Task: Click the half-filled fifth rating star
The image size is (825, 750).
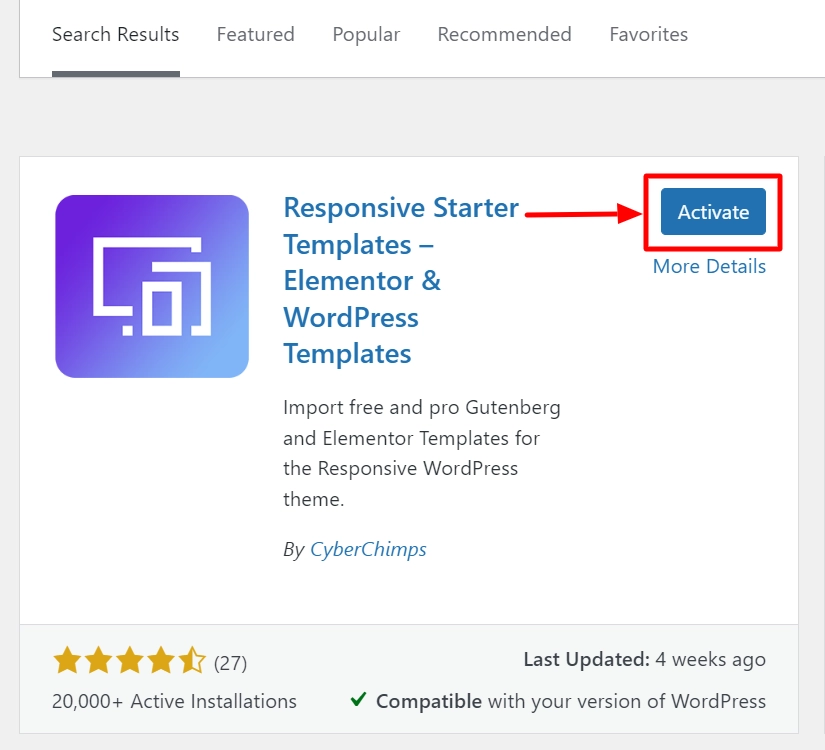Action: click(x=193, y=661)
